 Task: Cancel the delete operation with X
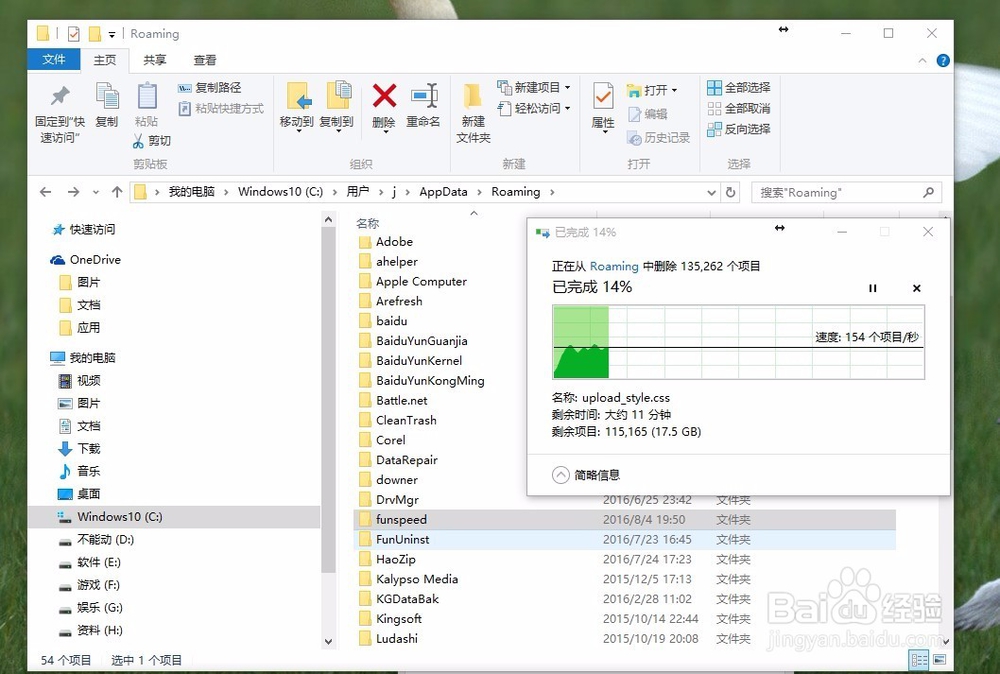(x=916, y=288)
